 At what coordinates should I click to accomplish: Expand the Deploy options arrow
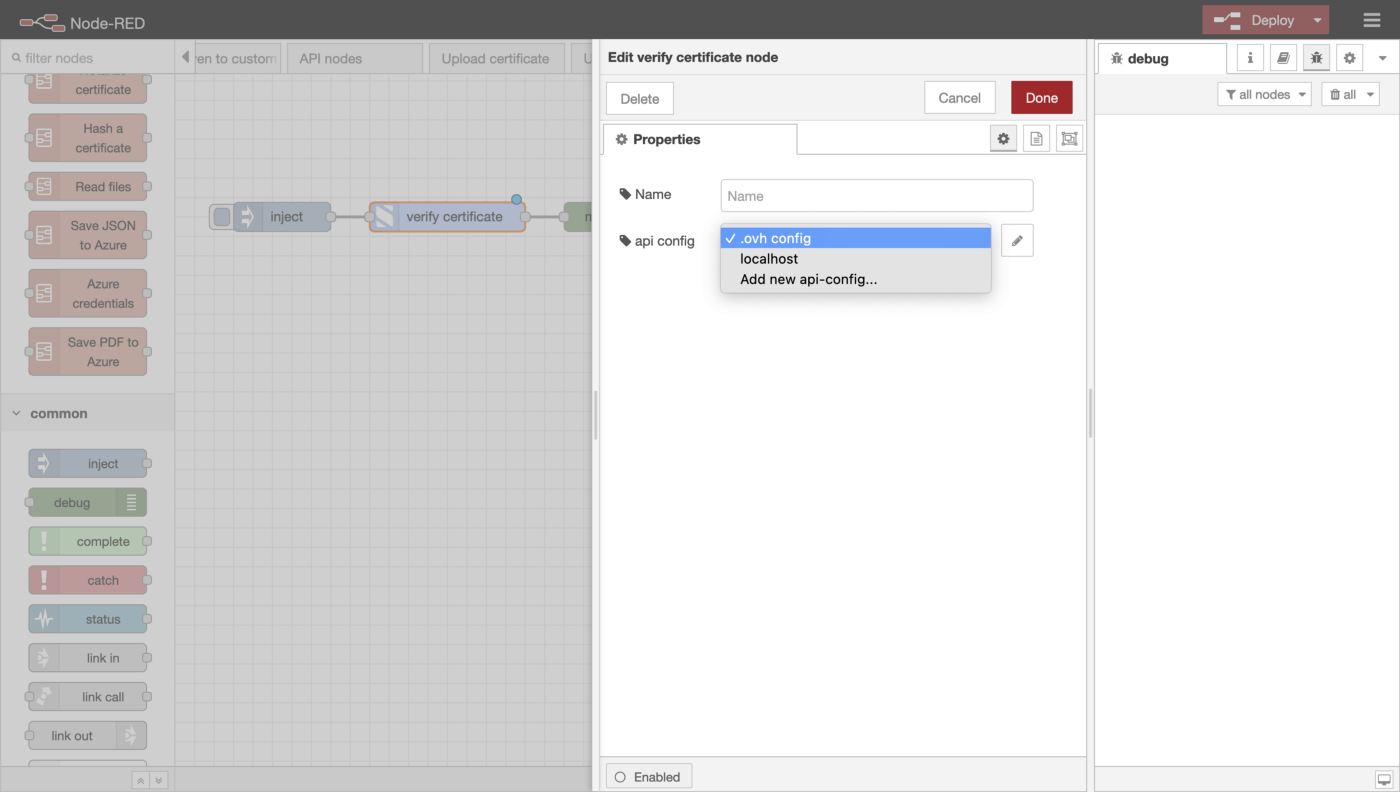click(x=1318, y=20)
